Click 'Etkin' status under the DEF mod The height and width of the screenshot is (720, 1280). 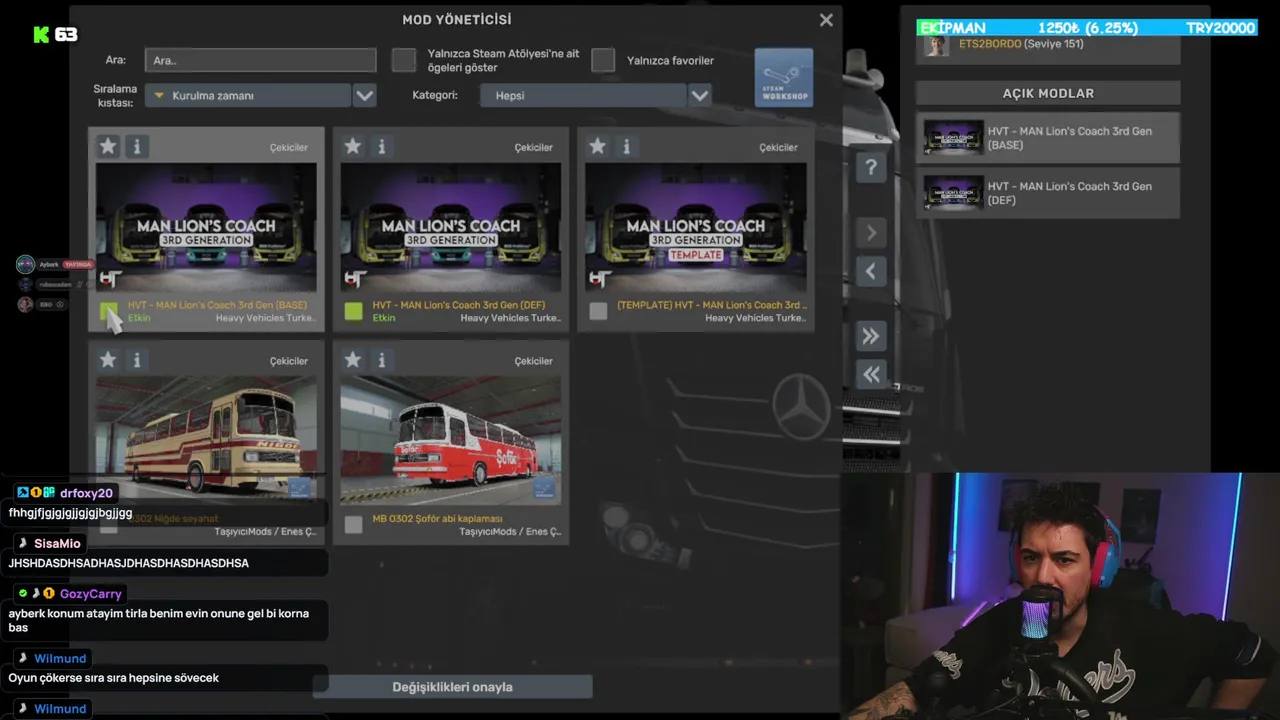pos(384,318)
